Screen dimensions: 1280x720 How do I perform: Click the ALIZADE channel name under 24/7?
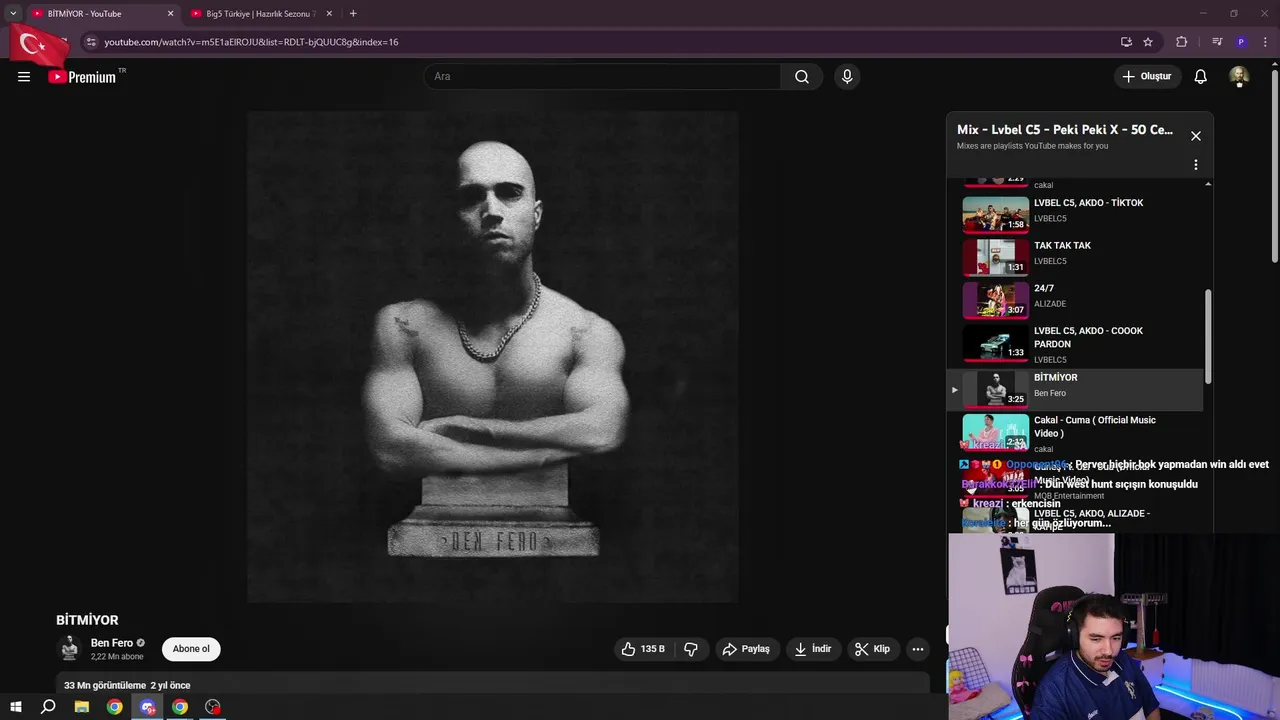1050,304
